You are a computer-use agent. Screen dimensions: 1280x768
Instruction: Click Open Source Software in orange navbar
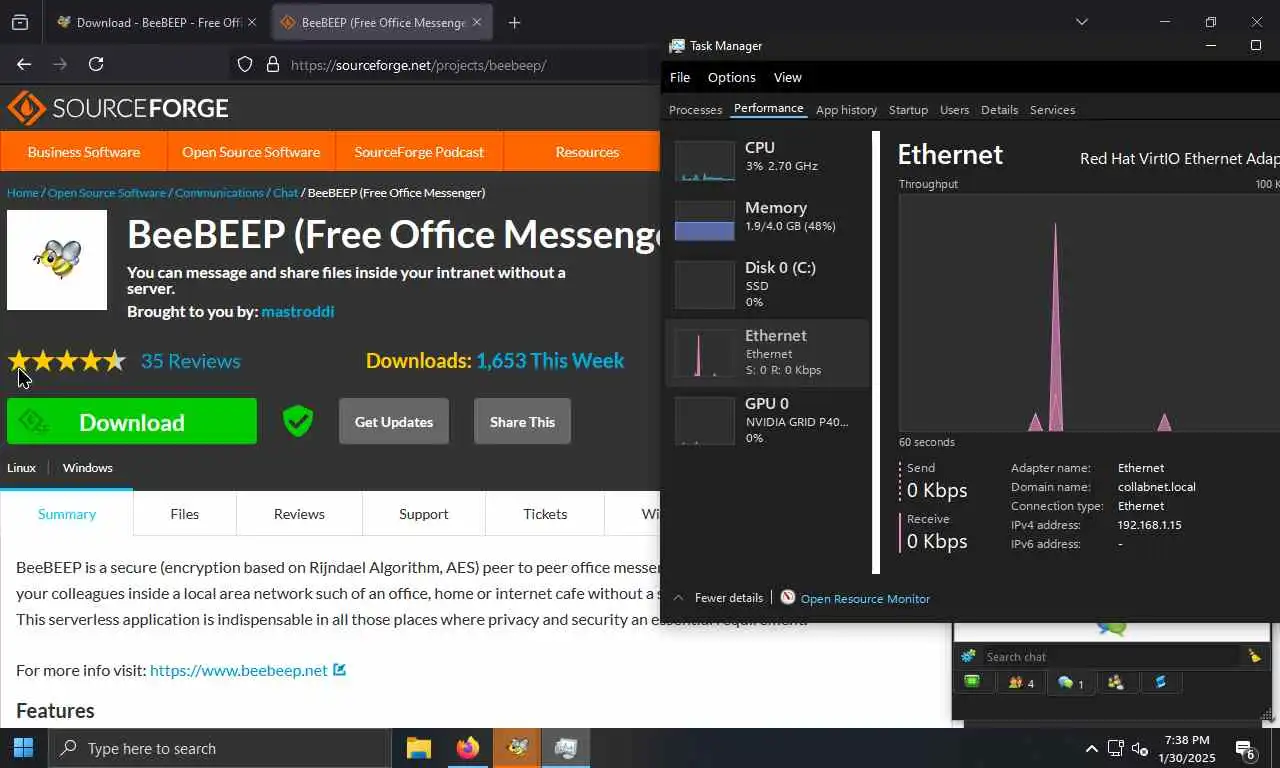[251, 152]
